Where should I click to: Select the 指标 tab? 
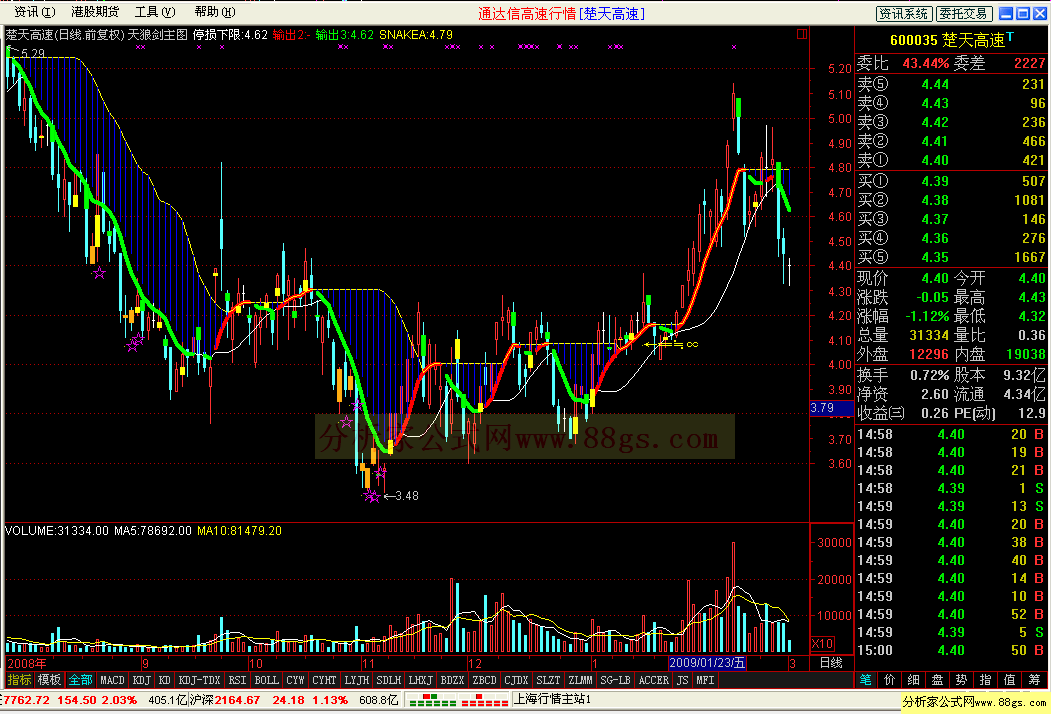(x=19, y=680)
